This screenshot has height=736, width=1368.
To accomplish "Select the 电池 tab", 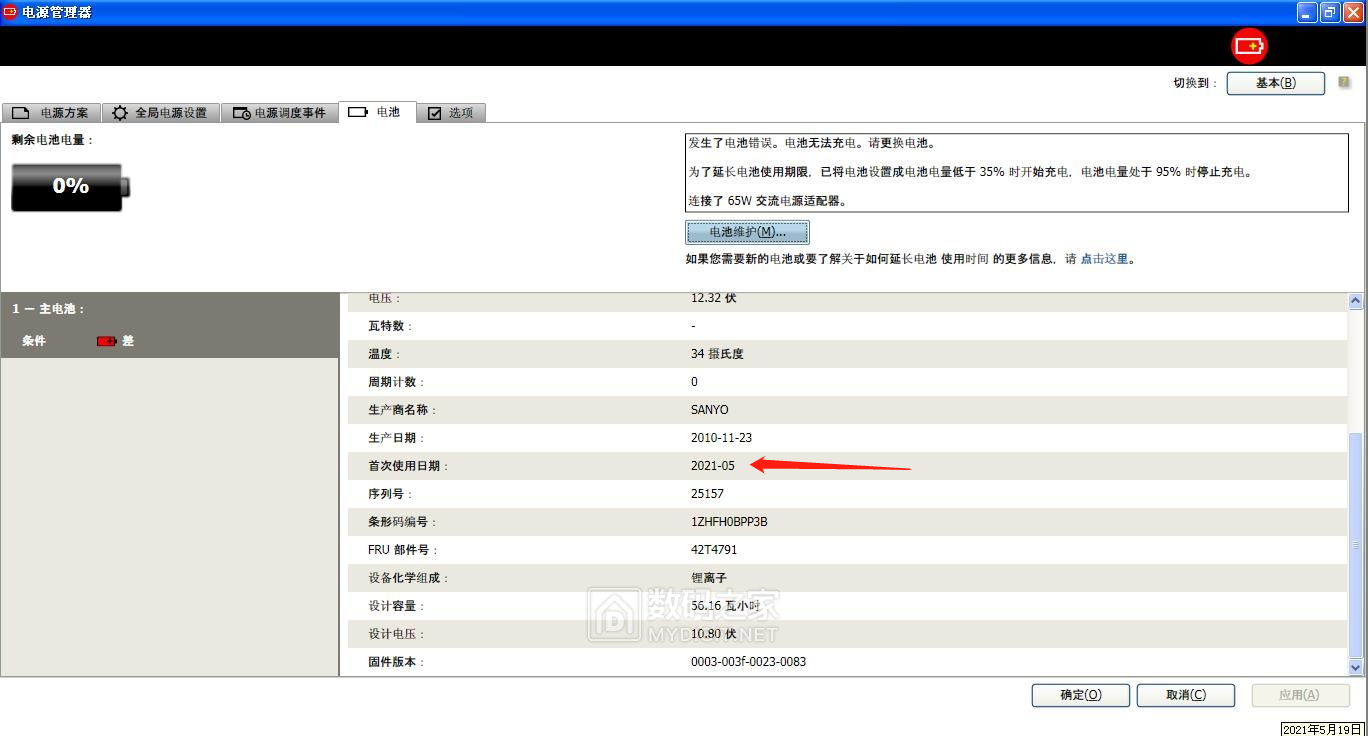I will (376, 112).
